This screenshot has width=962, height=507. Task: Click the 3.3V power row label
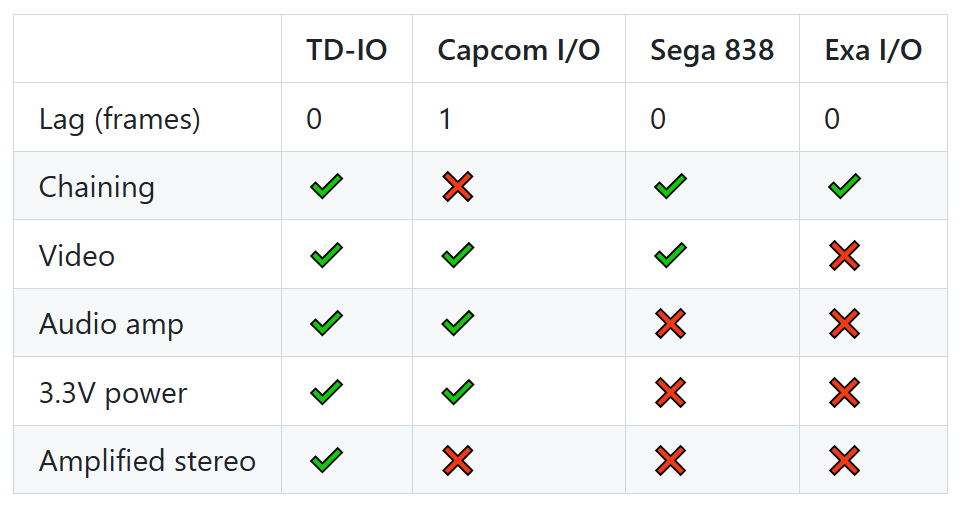(113, 393)
